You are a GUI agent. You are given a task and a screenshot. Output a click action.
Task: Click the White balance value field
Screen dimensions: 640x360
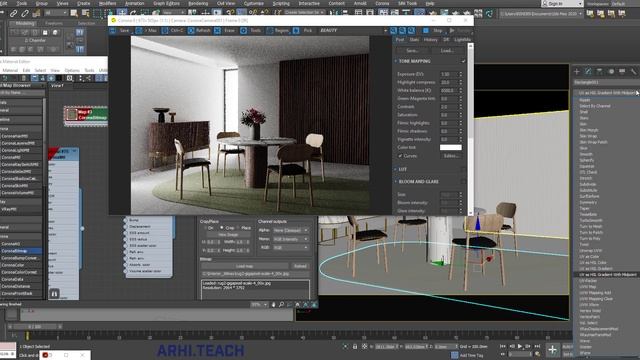(x=449, y=91)
